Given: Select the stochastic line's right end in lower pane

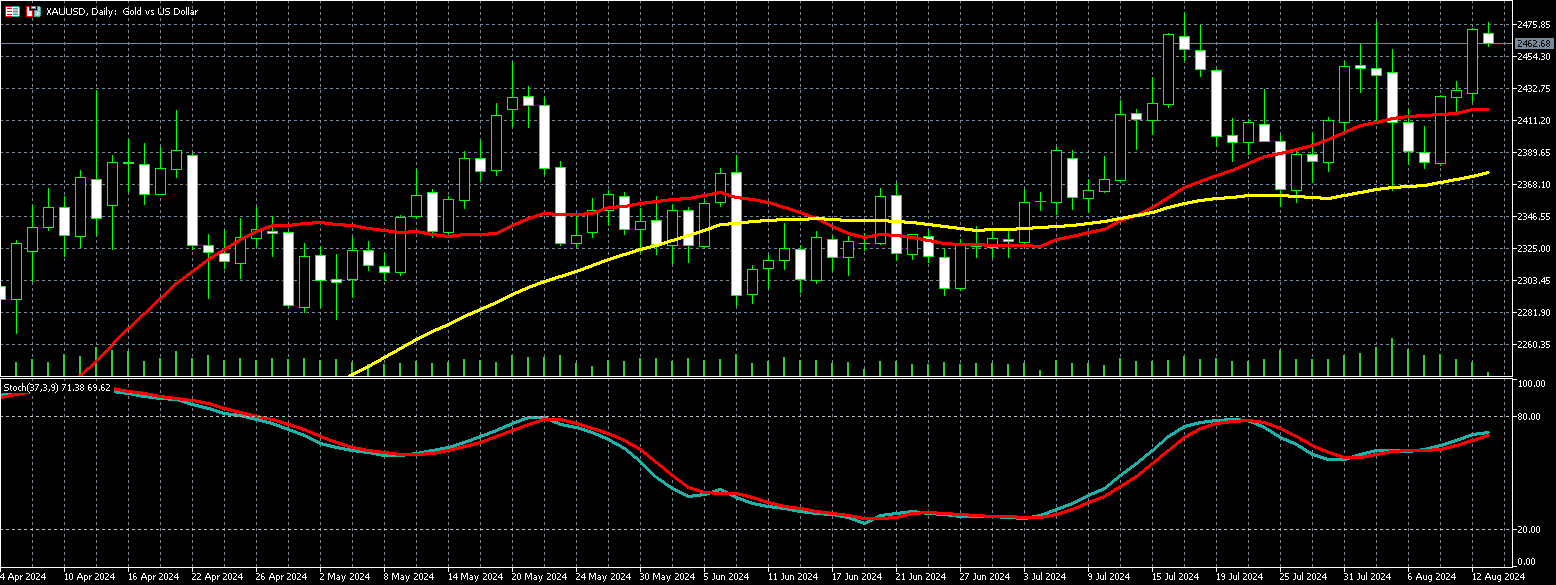Looking at the screenshot, I should pos(1487,433).
